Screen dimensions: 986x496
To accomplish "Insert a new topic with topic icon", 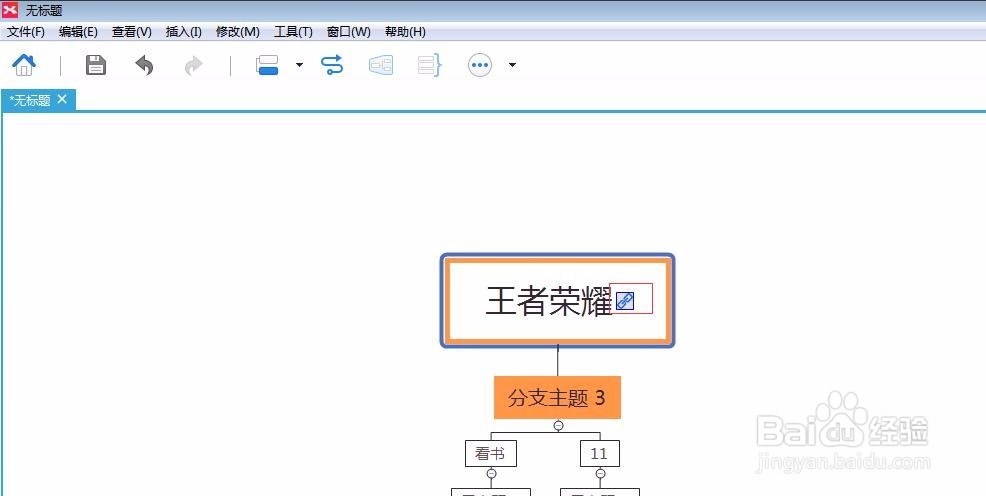I will [x=268, y=65].
